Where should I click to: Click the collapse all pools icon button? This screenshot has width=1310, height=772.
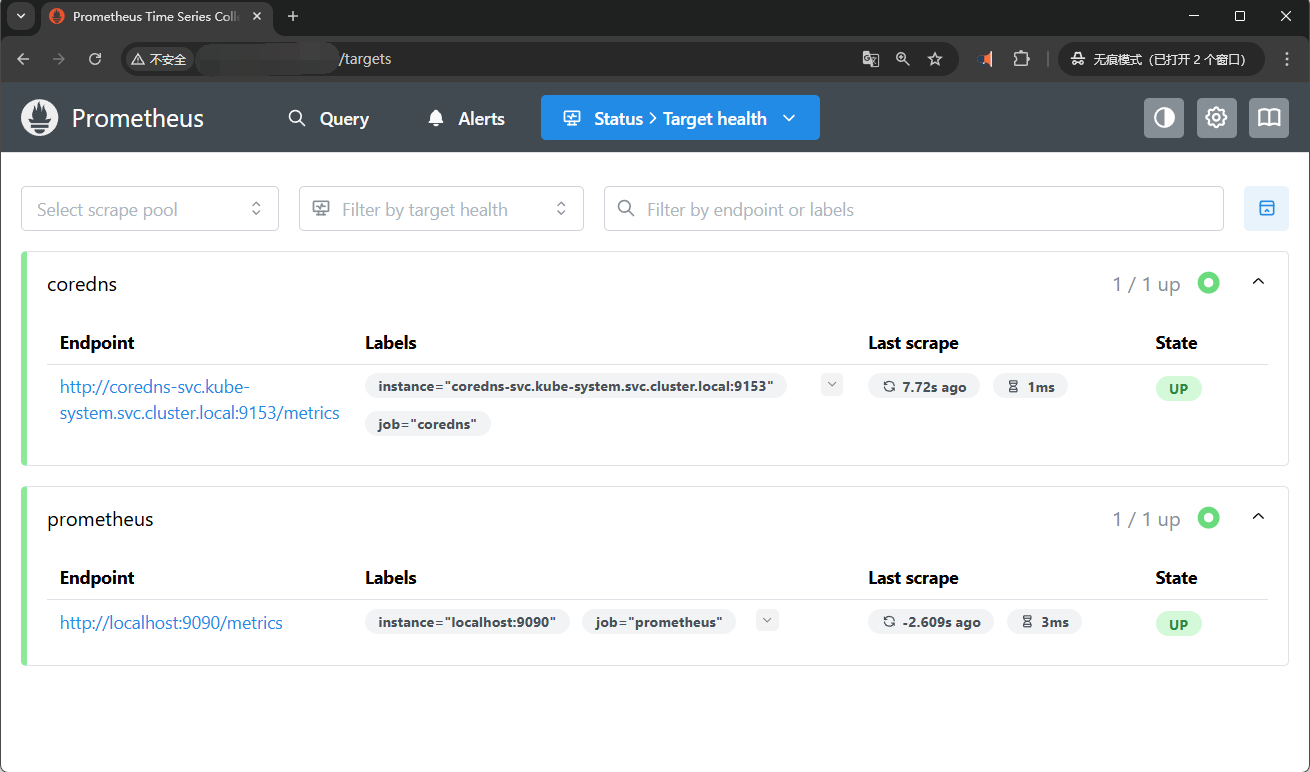click(1266, 208)
